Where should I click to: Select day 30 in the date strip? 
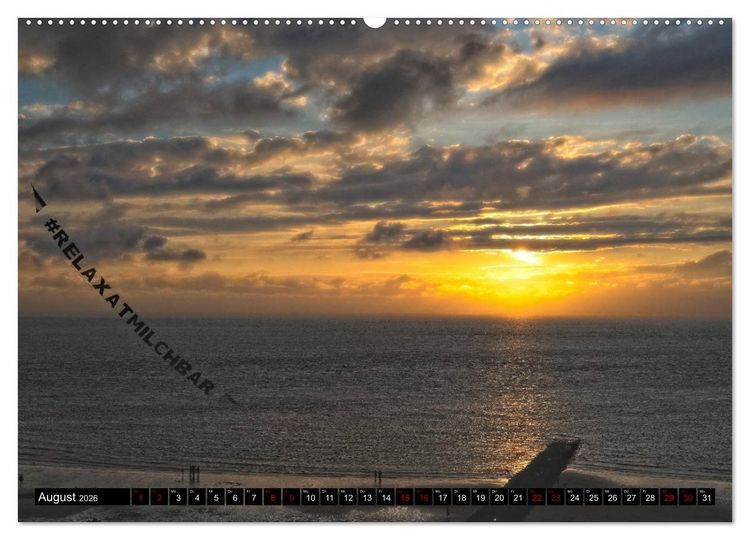[688, 497]
